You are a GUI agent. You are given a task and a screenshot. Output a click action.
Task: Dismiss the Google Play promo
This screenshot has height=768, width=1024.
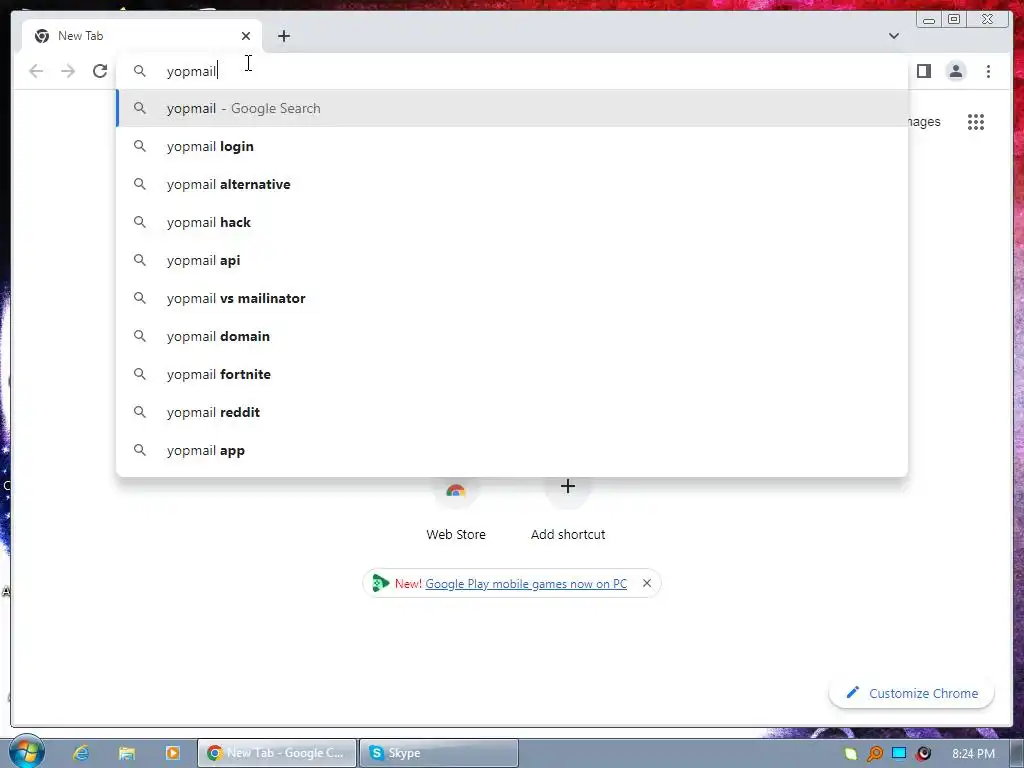(x=647, y=583)
